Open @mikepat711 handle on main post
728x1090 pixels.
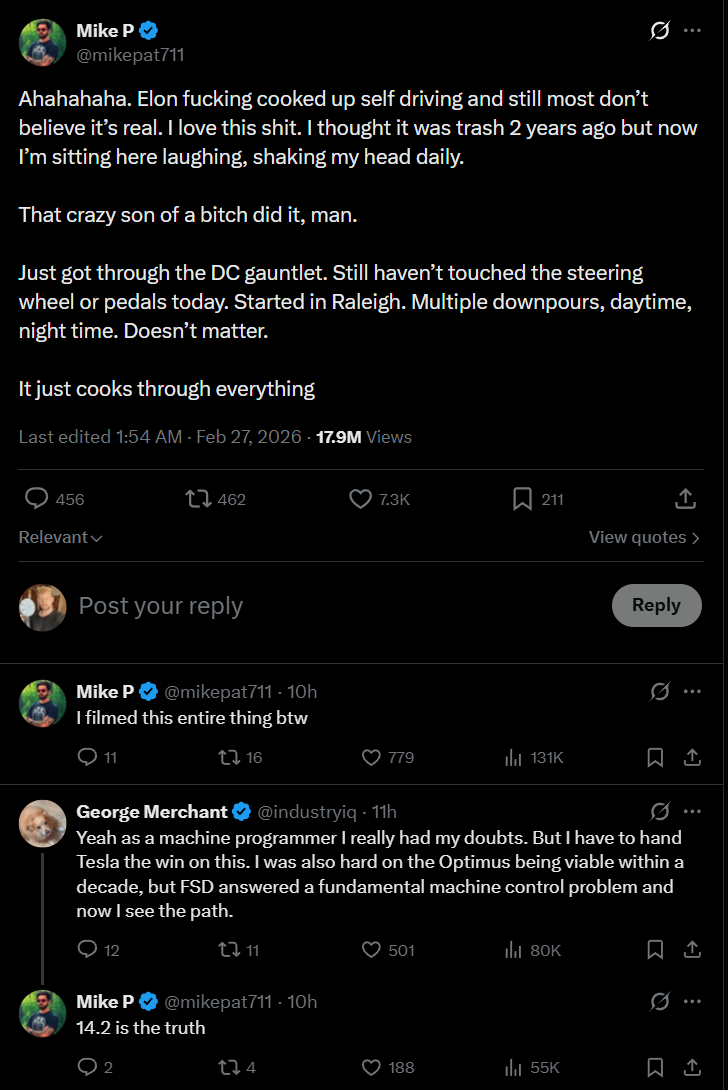[130, 55]
